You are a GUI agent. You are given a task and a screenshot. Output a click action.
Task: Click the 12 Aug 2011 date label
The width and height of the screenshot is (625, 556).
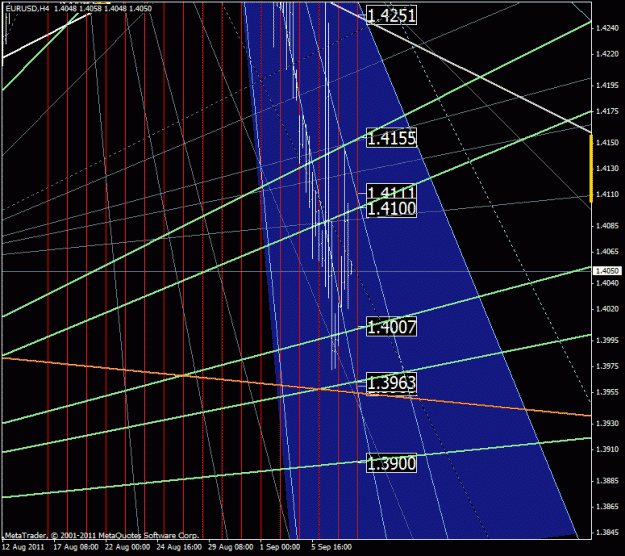(x=24, y=547)
